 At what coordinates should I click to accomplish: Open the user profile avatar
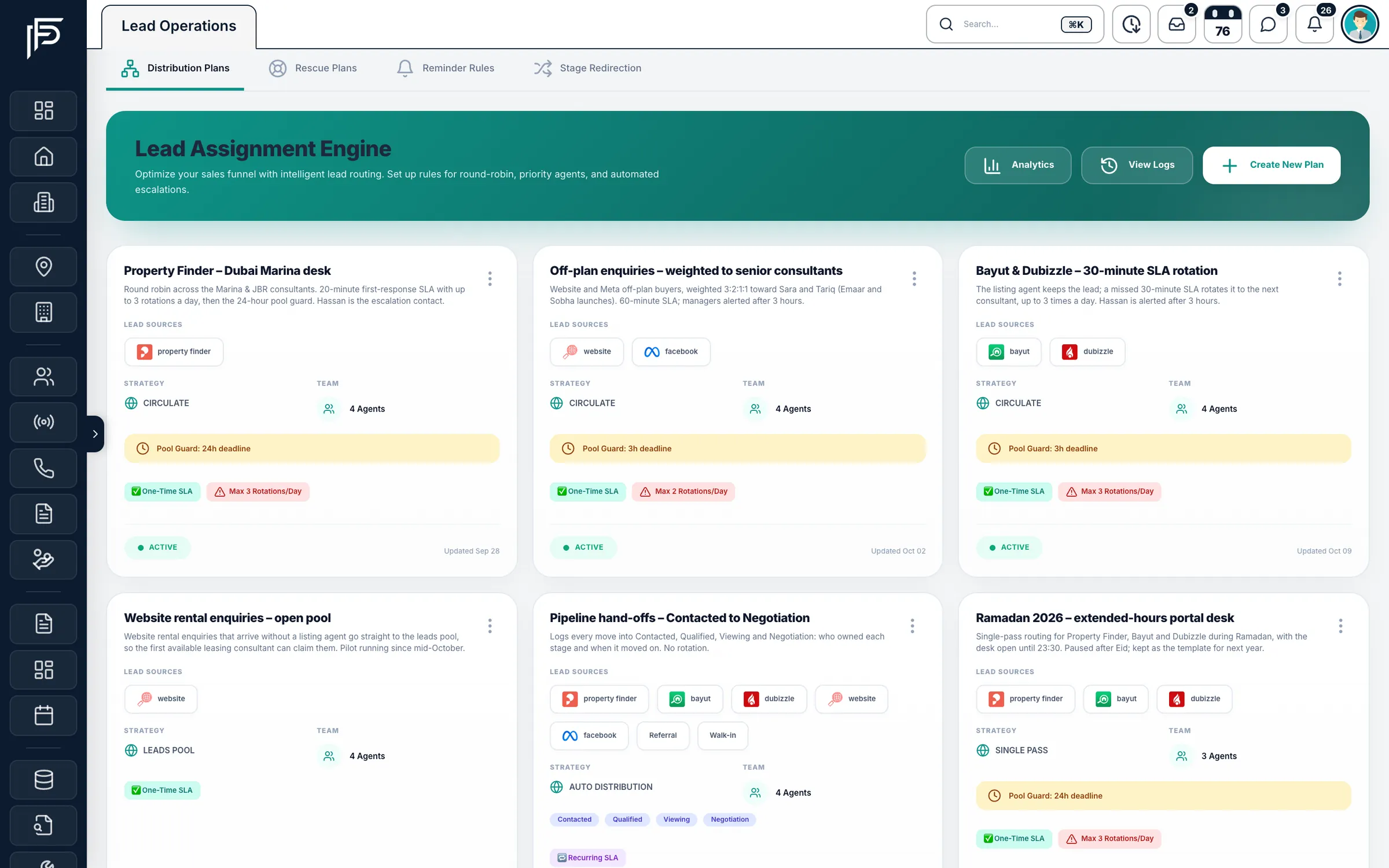click(1360, 24)
